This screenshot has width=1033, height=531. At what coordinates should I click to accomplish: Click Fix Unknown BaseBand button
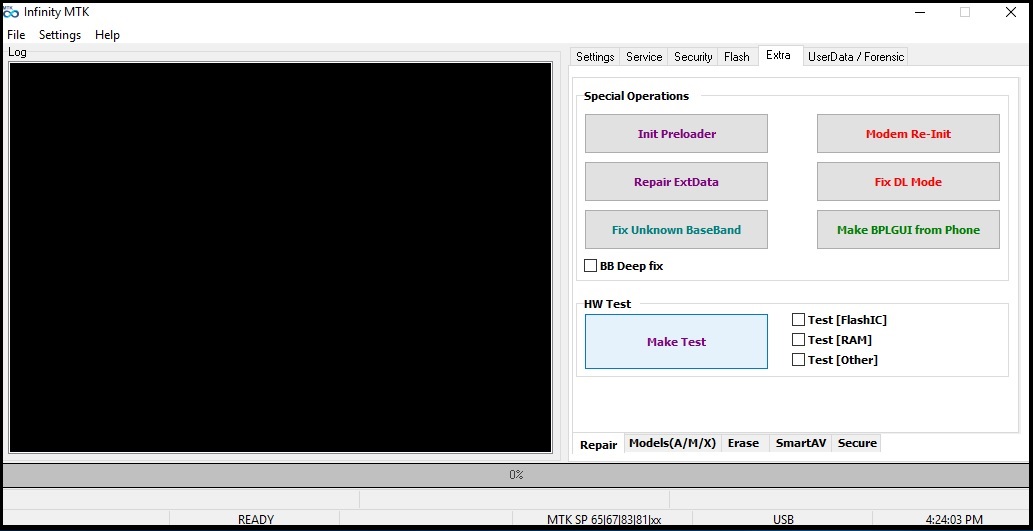click(677, 230)
